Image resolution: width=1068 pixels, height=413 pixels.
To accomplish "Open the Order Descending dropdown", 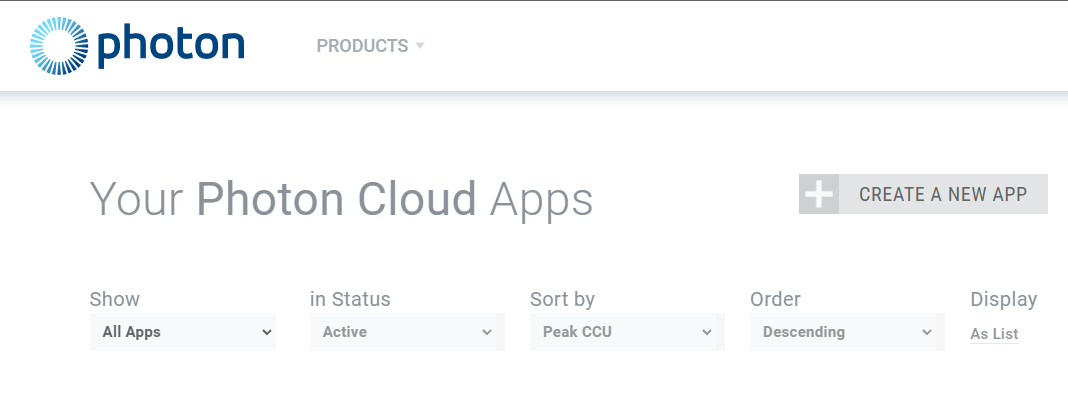I will coord(847,332).
